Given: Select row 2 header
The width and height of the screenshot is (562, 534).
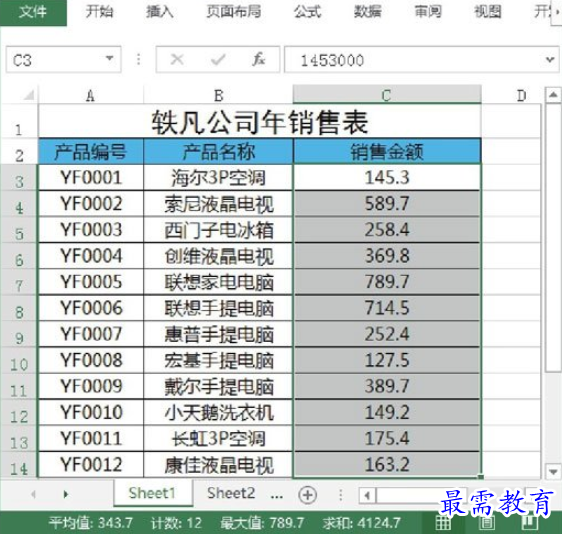Looking at the screenshot, I should [x=19, y=152].
